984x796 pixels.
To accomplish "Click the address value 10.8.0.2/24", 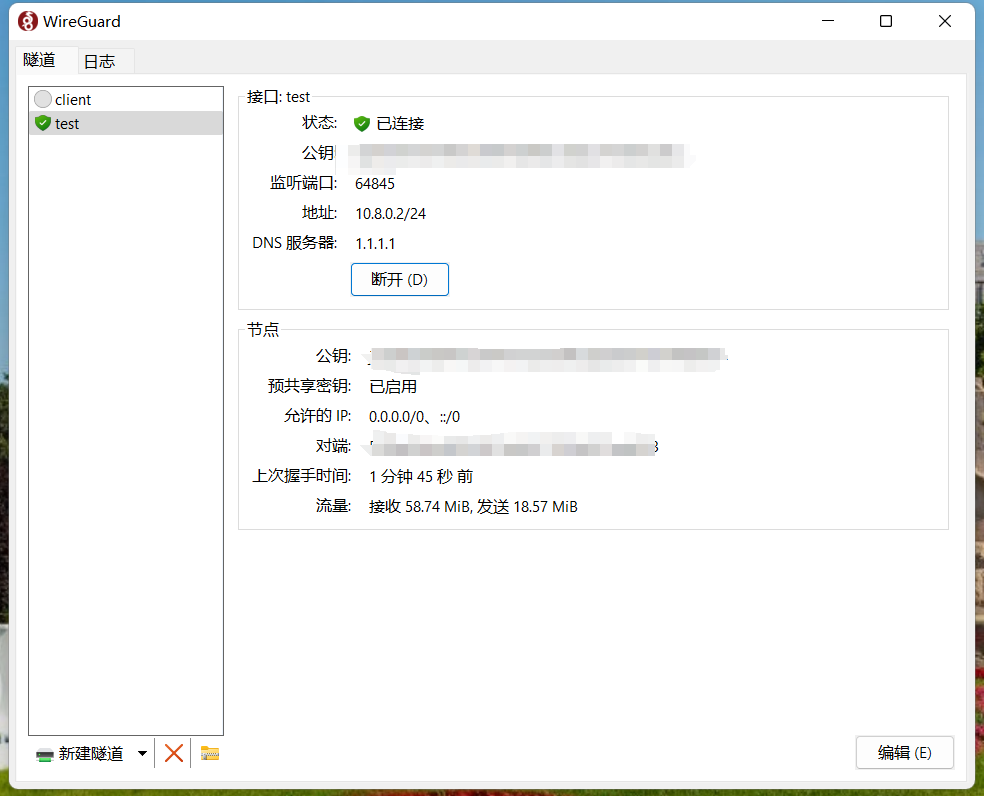I will pyautogui.click(x=390, y=214).
